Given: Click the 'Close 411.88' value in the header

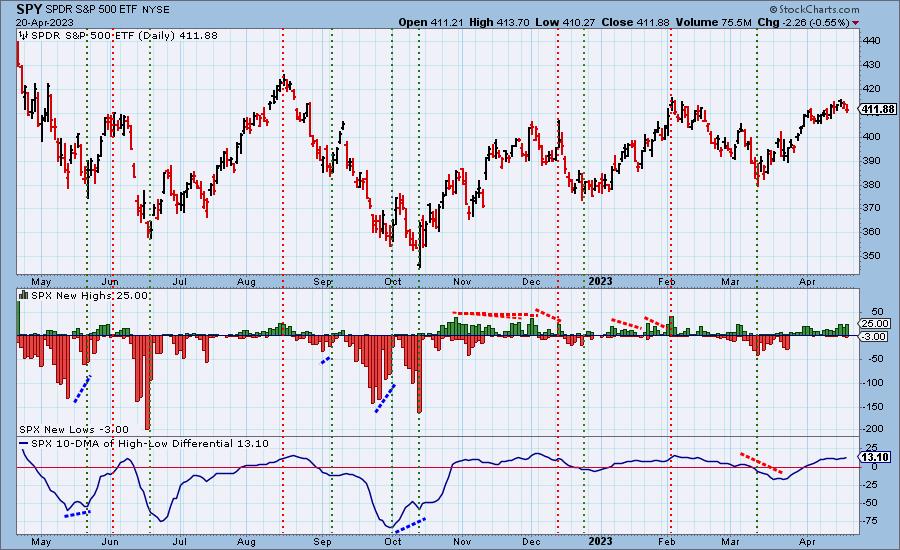Looking at the screenshot, I should [635, 22].
